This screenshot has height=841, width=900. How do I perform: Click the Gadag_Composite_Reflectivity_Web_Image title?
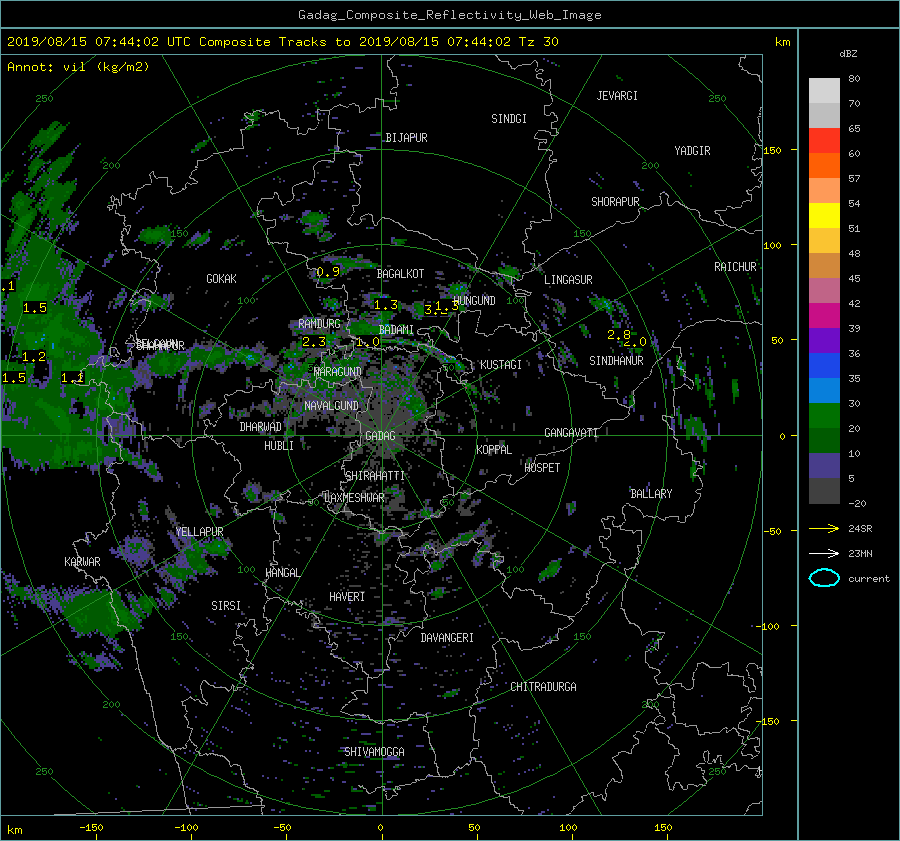click(449, 15)
